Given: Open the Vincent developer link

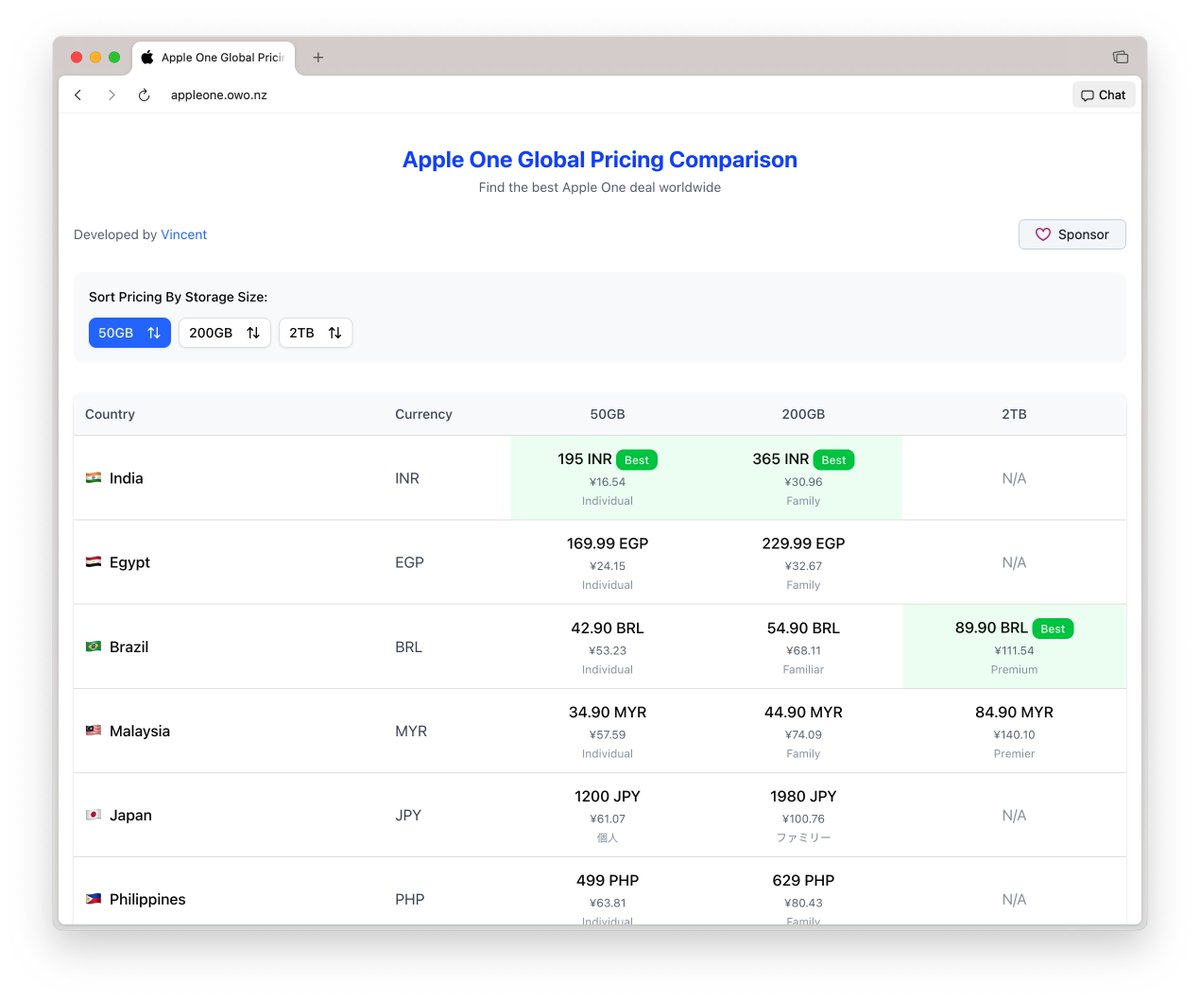Looking at the screenshot, I should click(184, 235).
